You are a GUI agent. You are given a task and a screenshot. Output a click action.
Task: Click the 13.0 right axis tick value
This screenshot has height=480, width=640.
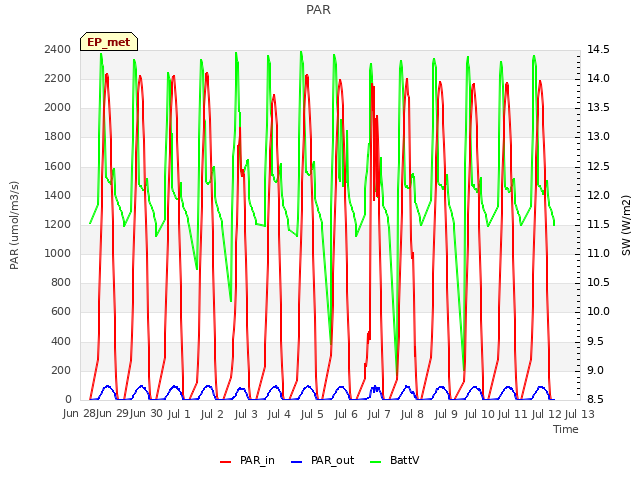598,136
